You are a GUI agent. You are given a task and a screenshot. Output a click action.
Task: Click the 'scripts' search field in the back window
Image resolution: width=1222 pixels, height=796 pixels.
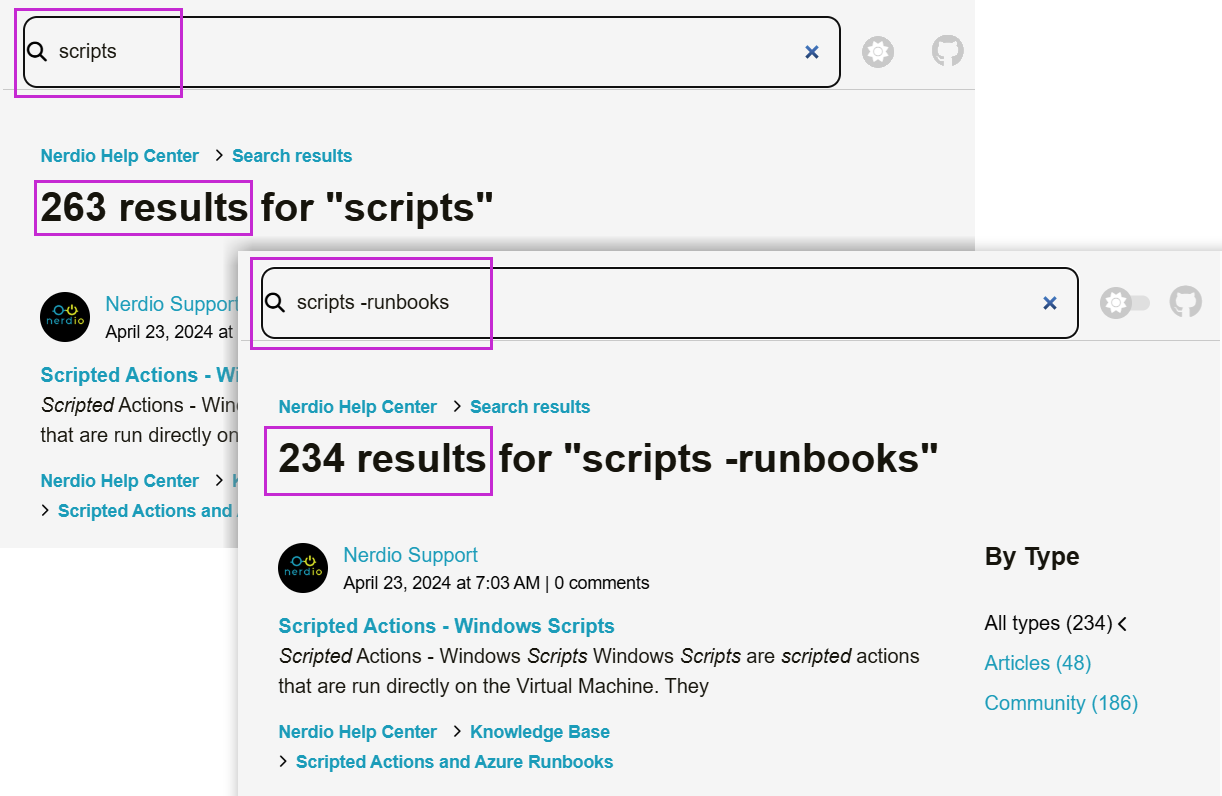tap(432, 52)
